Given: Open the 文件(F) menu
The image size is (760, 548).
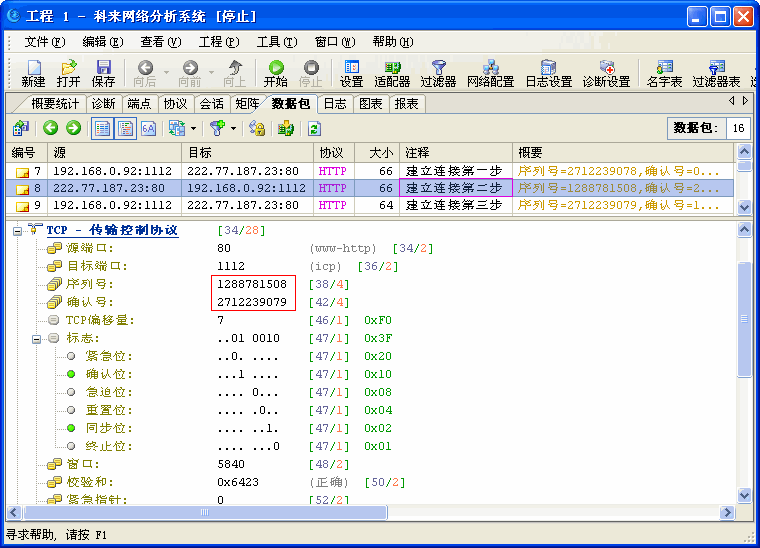Looking at the screenshot, I should coord(44,42).
